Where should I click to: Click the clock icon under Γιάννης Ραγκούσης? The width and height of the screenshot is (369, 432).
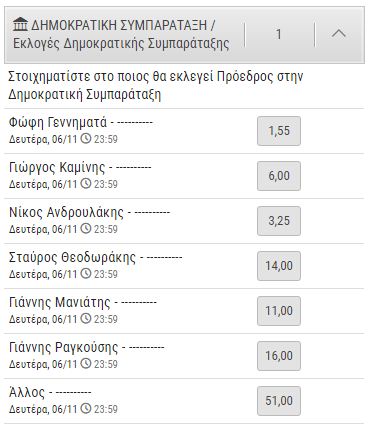tap(86, 363)
